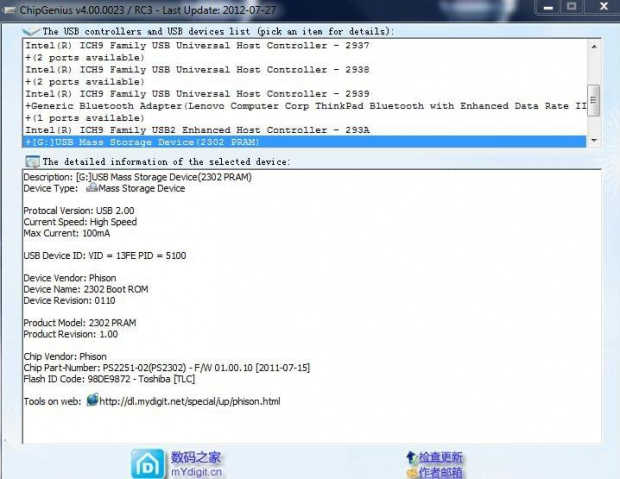
Task: Click the device list scroll down arrow
Action: [x=594, y=140]
